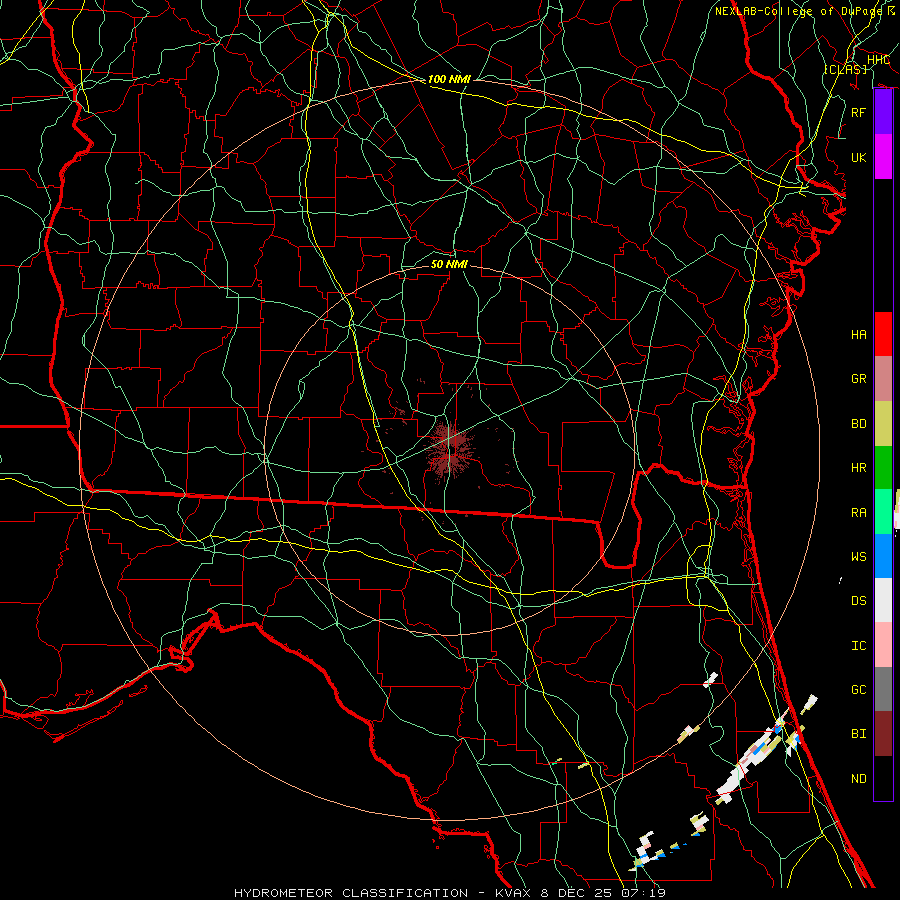
Task: Click the DS white legend swatch
Action: click(883, 600)
